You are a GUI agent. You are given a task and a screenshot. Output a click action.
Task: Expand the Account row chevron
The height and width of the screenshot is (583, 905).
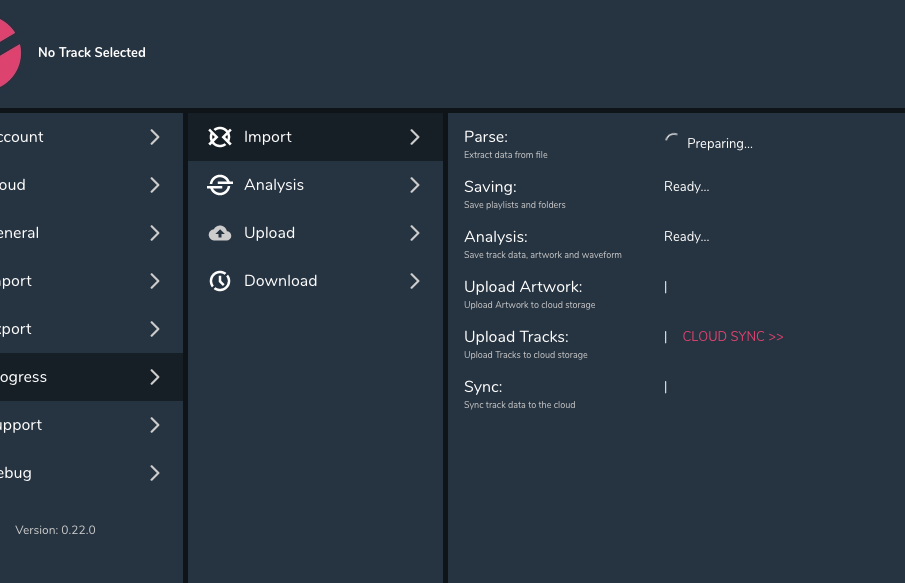click(155, 137)
